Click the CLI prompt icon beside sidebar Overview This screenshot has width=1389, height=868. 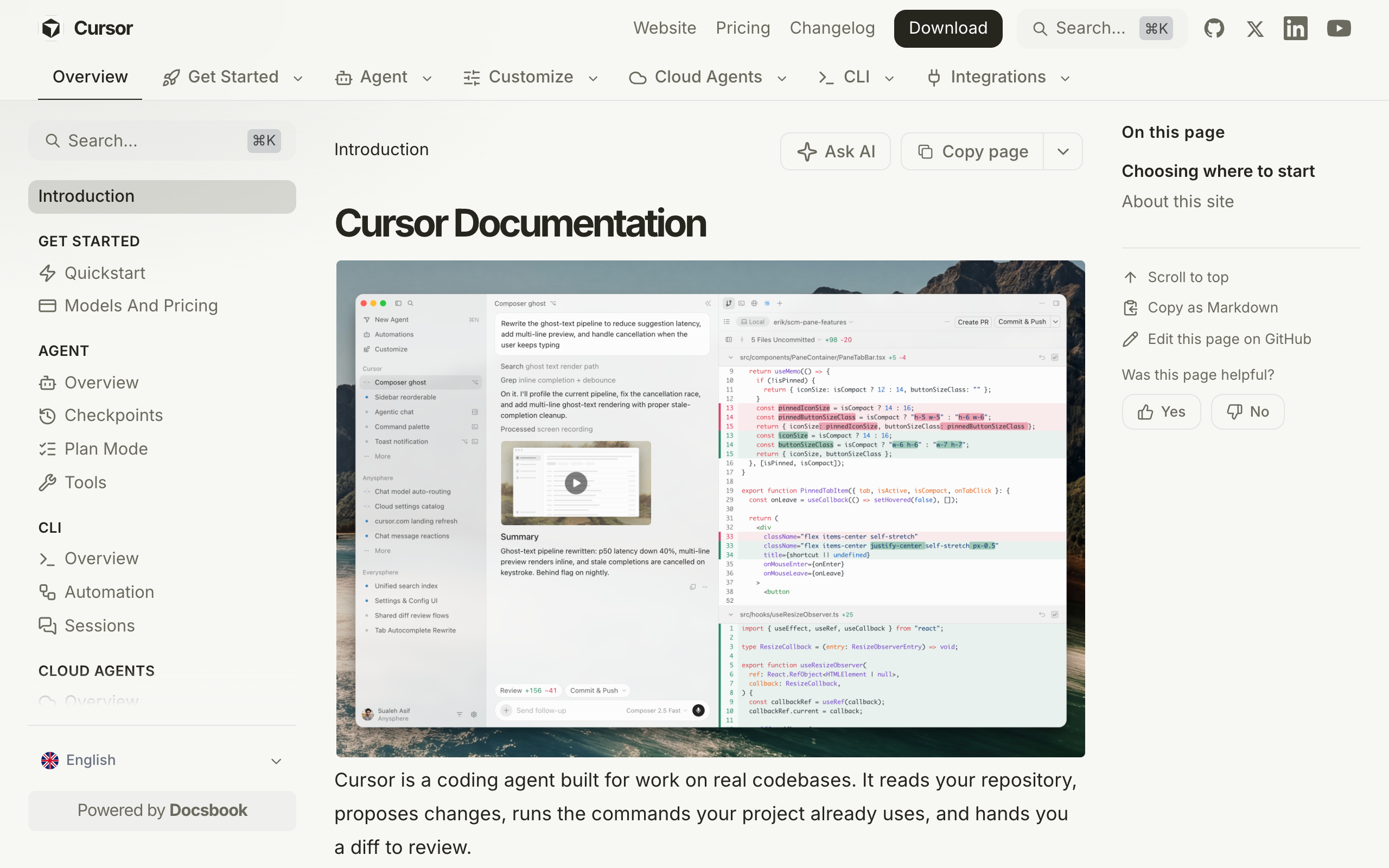(48, 559)
